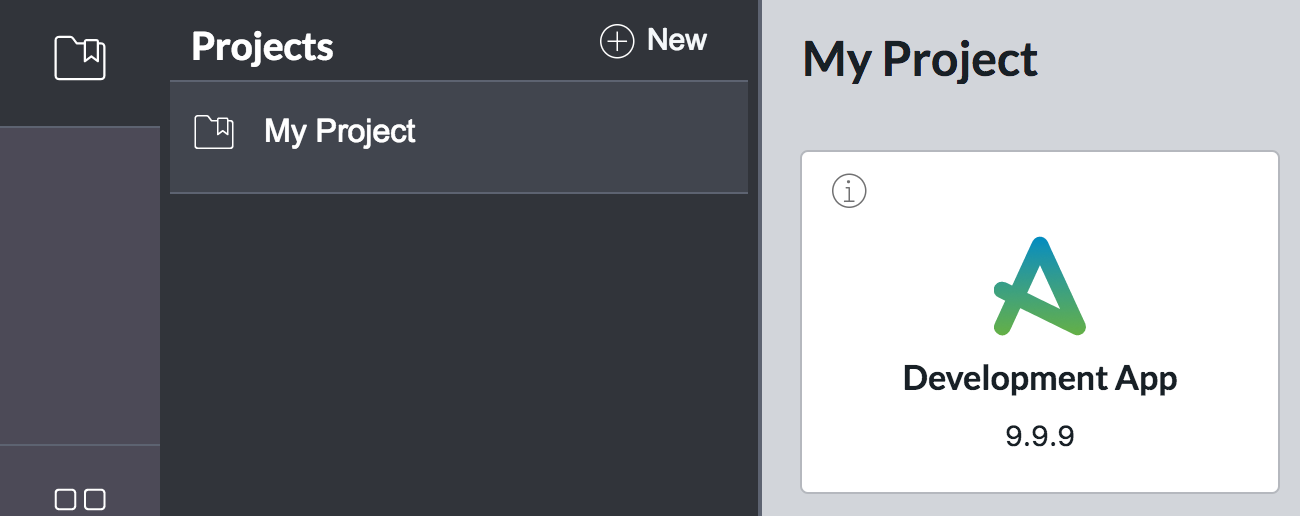
Task: Click the highlighted gray block in left sidebar
Action: (x=80, y=285)
